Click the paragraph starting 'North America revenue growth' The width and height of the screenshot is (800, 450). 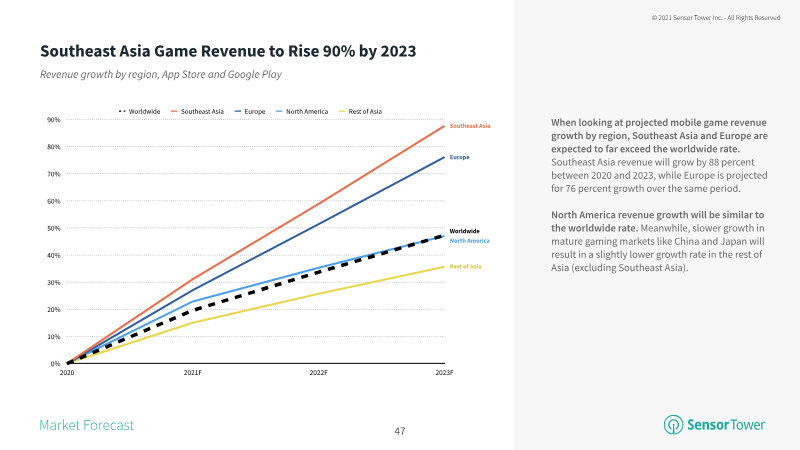[x=658, y=241]
